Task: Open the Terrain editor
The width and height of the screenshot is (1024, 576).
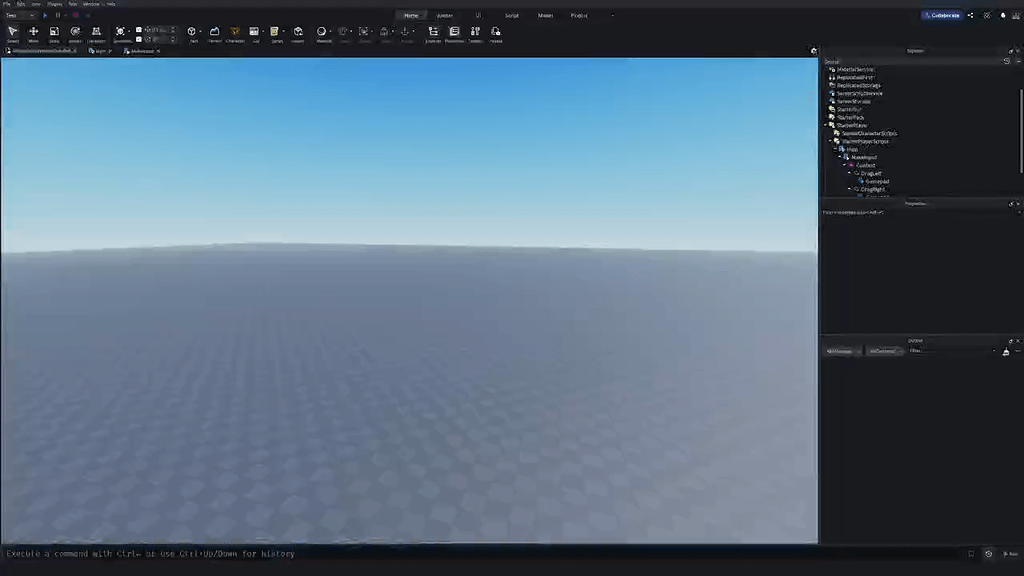Action: tap(214, 31)
